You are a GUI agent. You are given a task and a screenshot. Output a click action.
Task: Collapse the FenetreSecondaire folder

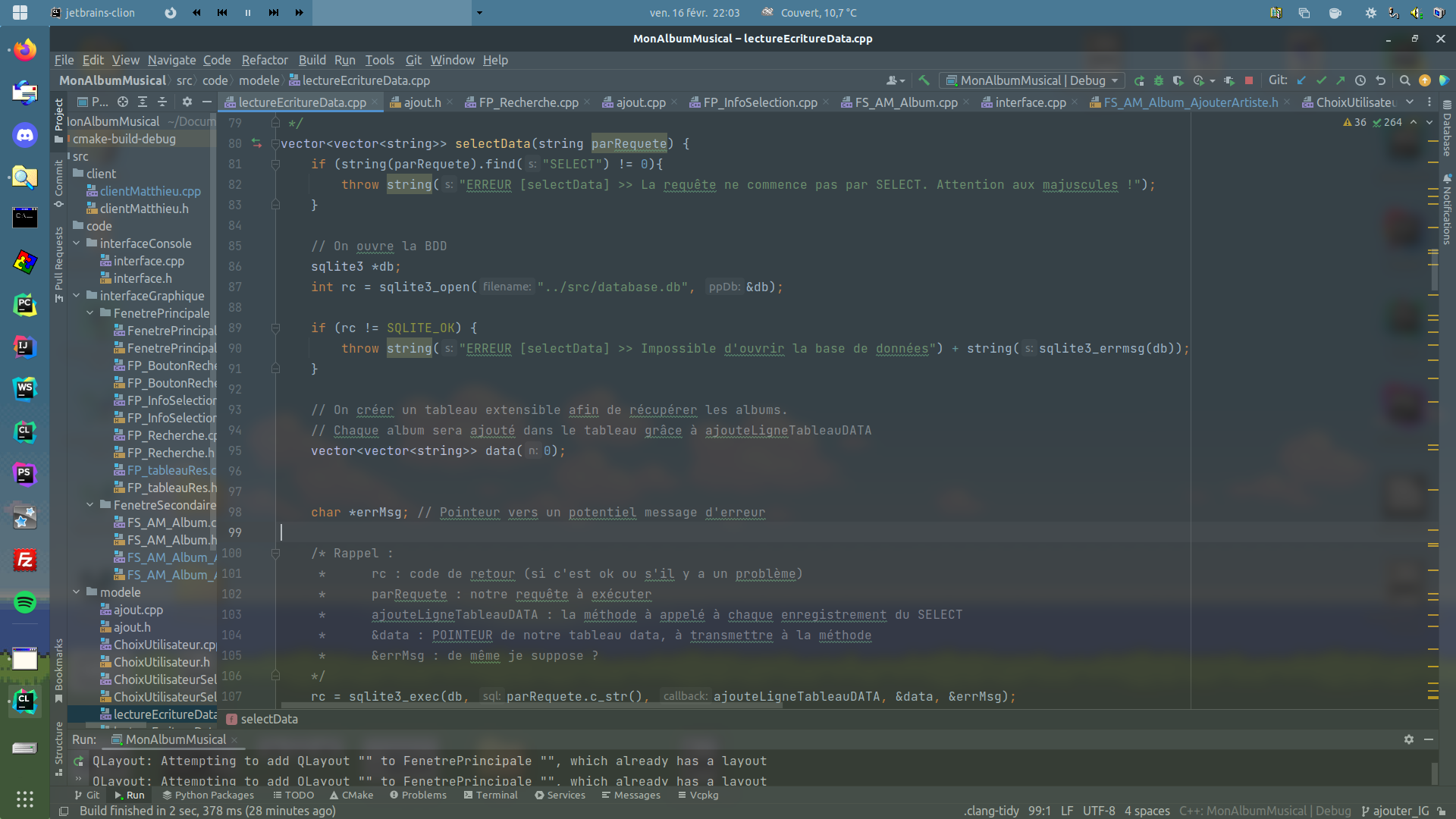90,505
